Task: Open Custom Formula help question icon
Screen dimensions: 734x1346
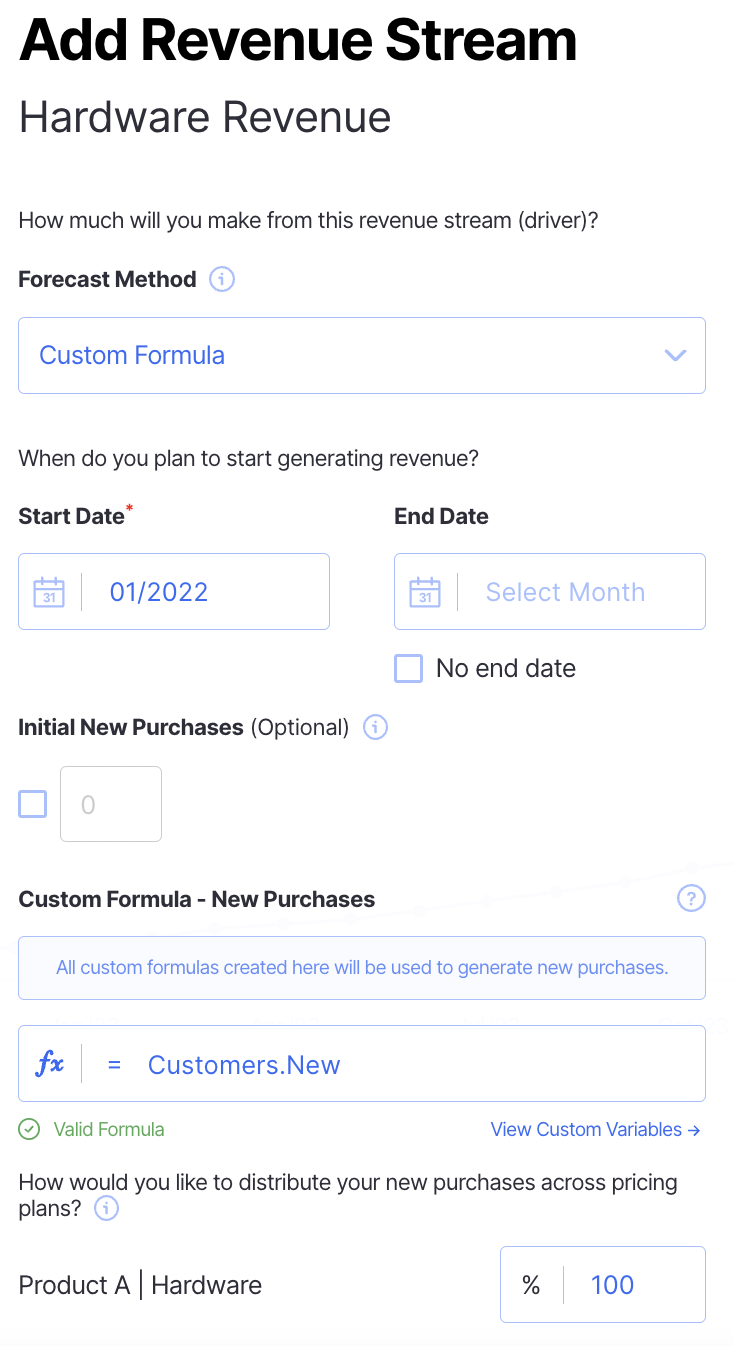Action: [x=691, y=898]
